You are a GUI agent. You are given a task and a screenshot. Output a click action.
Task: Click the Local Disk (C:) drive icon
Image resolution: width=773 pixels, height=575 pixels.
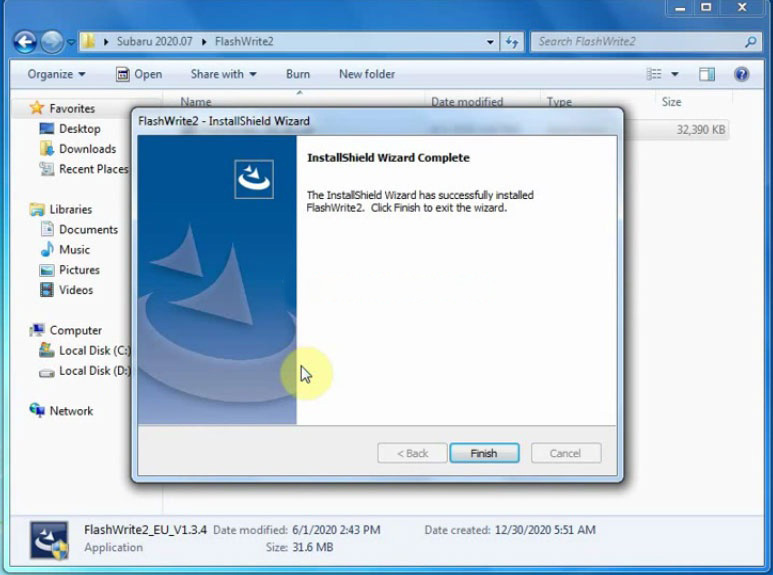coord(47,350)
